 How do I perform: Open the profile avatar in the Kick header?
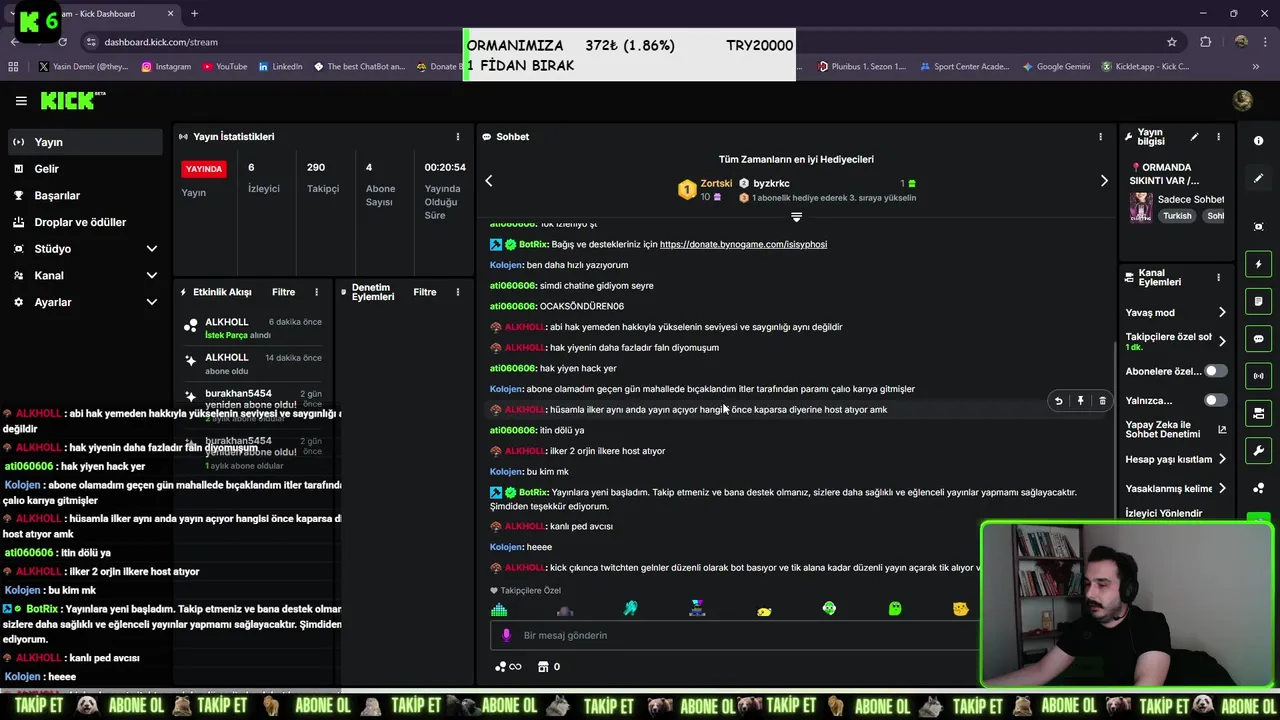[x=1243, y=100]
